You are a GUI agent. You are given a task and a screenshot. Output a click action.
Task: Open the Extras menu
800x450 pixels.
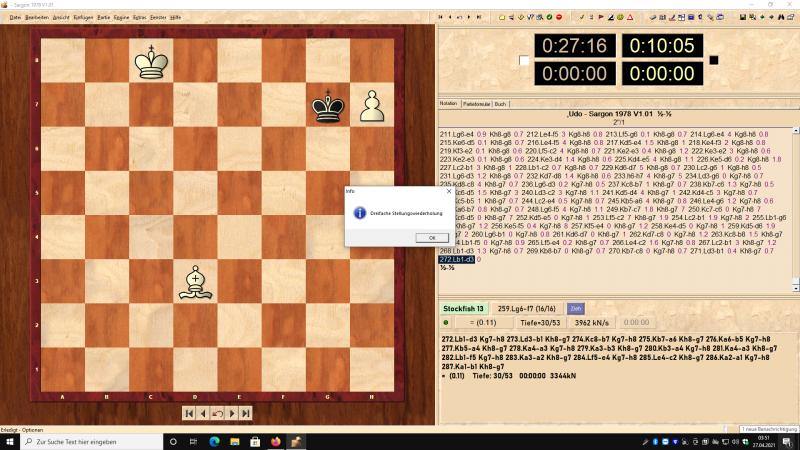(140, 17)
